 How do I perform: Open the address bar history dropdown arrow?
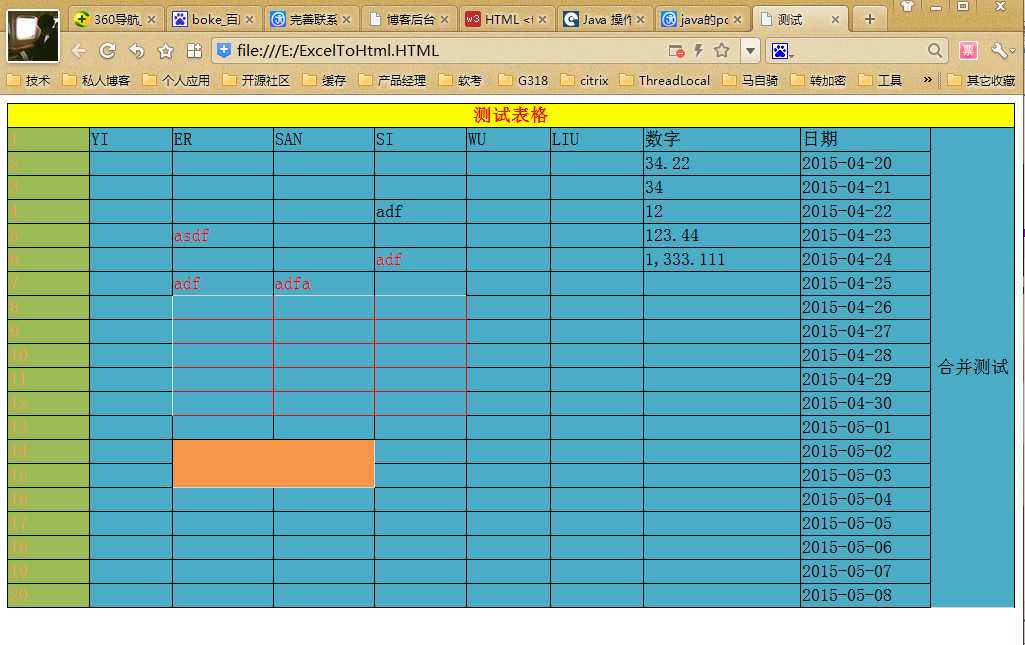(750, 50)
